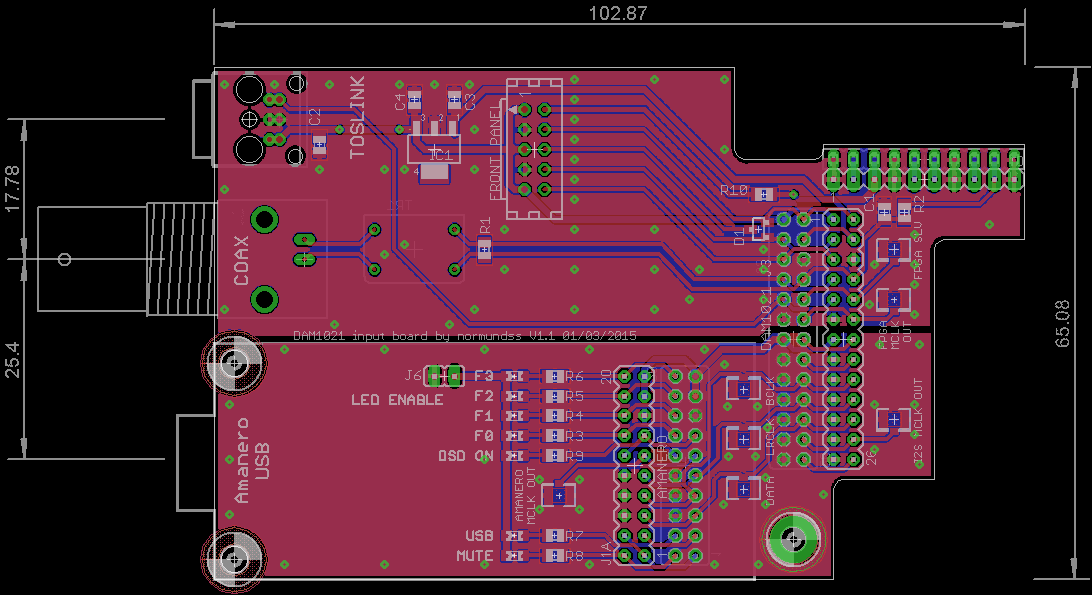Select resistor R7 reference text
The height and width of the screenshot is (595, 1092).
pyautogui.click(x=575, y=536)
